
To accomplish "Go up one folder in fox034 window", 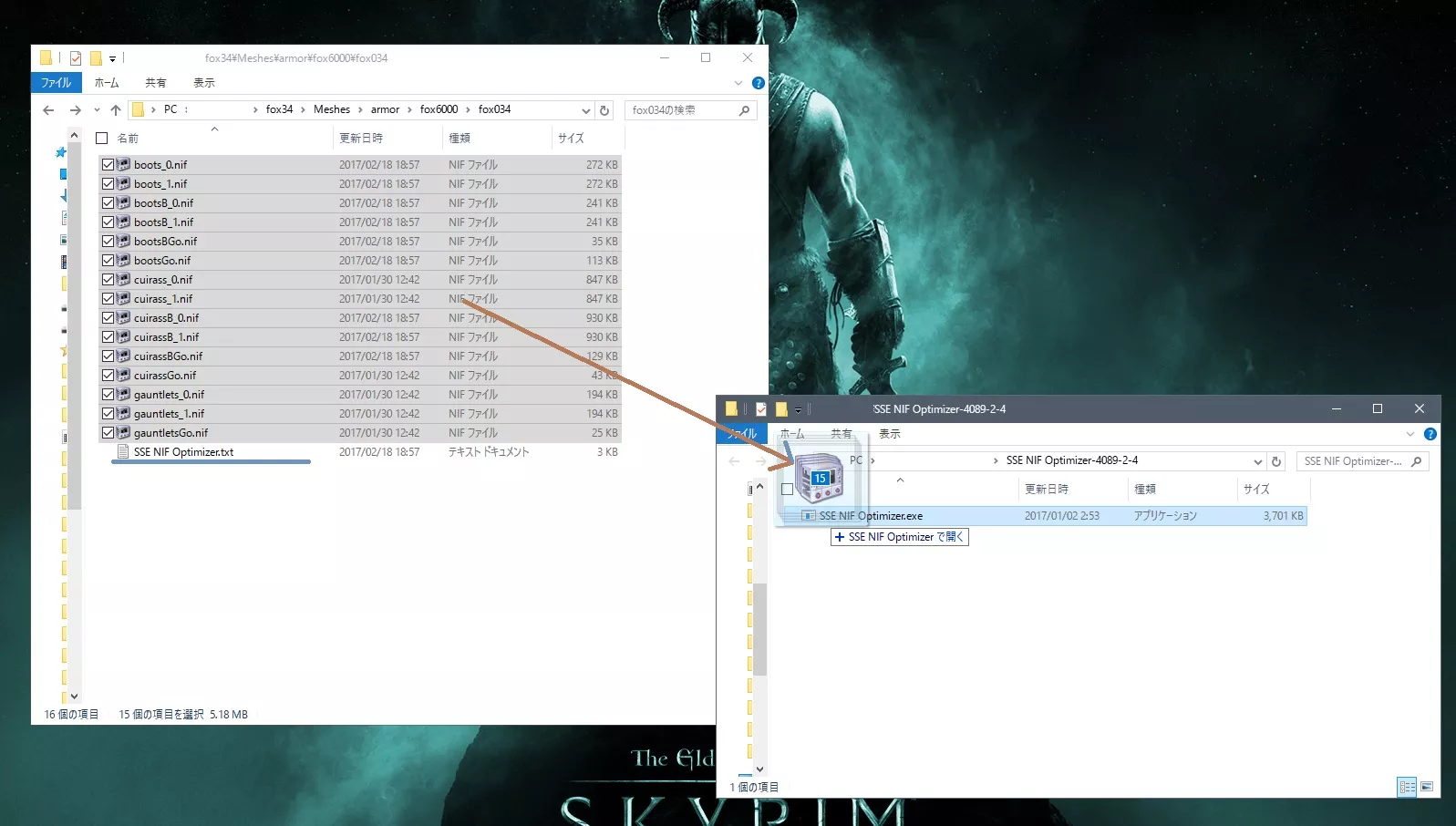I will click(116, 110).
